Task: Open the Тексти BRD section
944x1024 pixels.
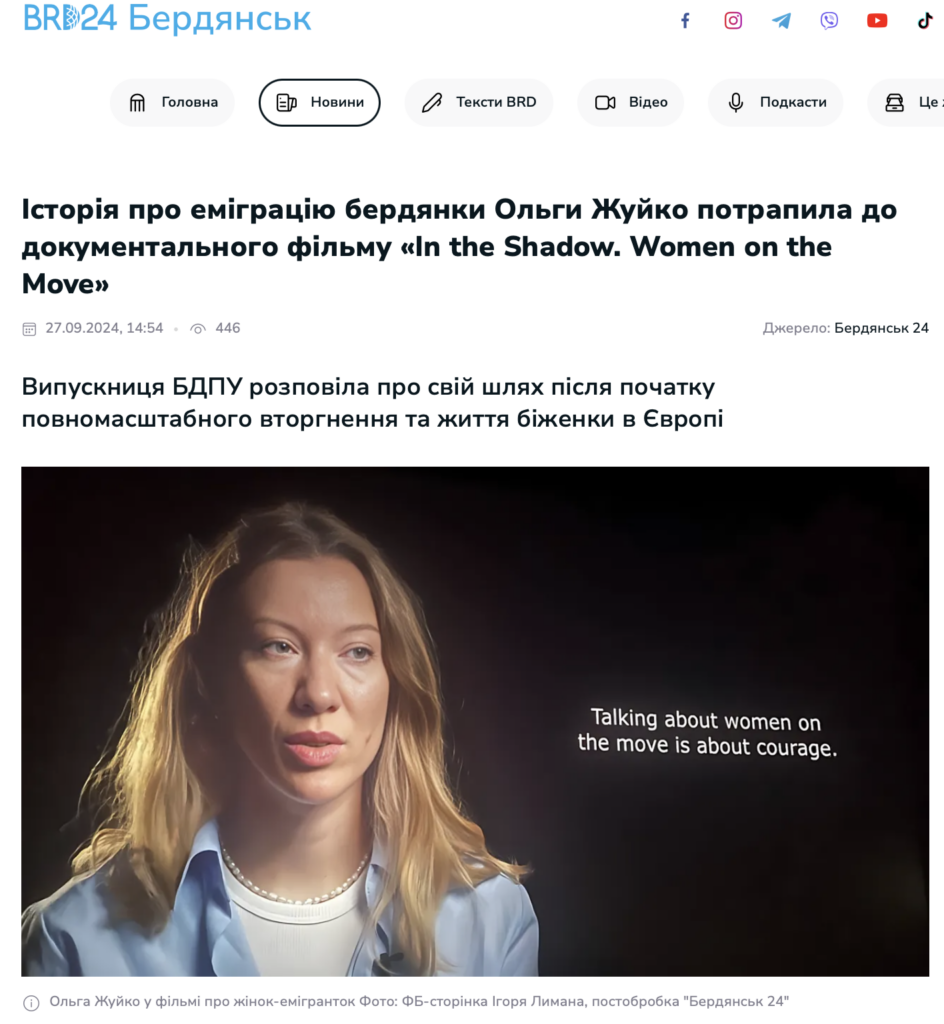Action: click(479, 103)
